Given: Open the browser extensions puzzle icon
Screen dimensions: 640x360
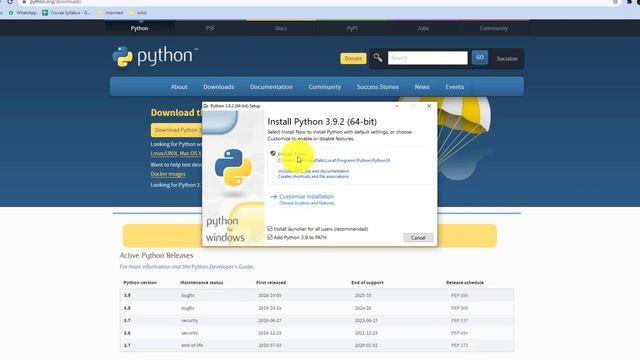Looking at the screenshot, I should pos(629,2).
